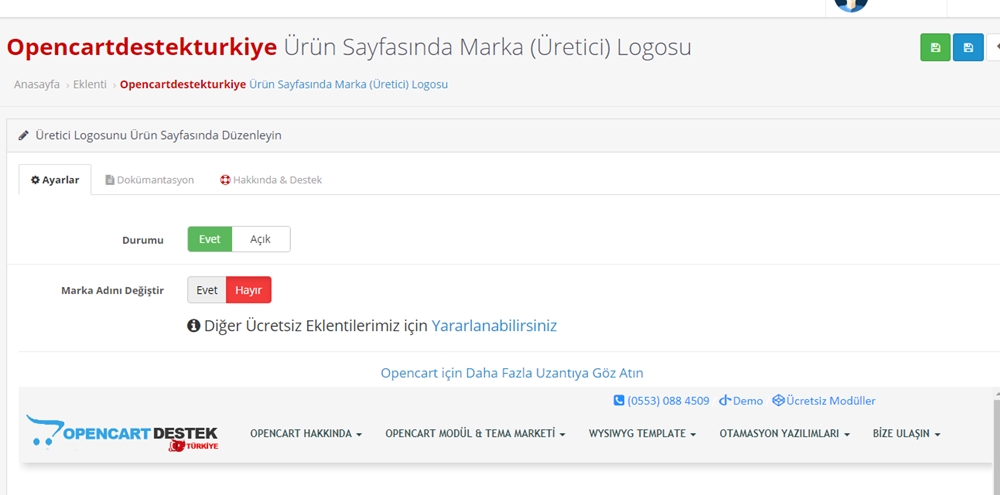1000x495 pixels.
Task: Click the Demo icon in banner
Action: [724, 401]
